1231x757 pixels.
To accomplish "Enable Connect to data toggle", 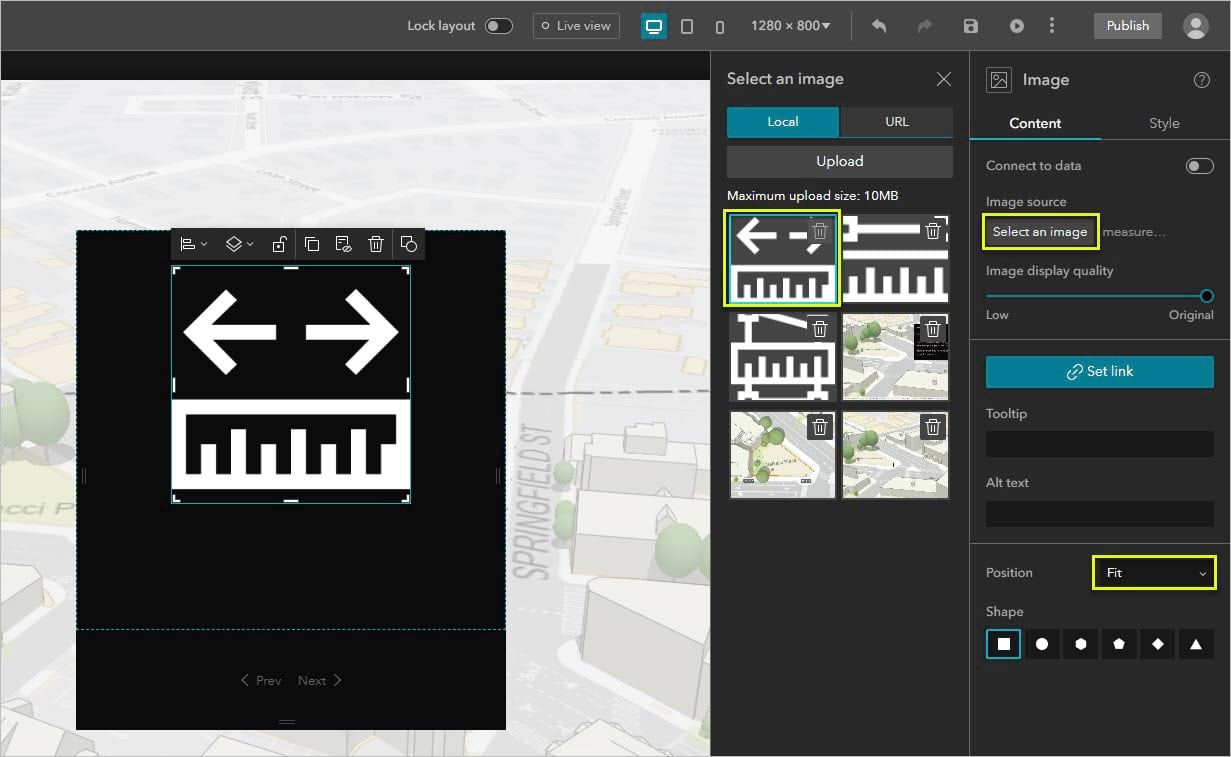I will pos(1199,165).
